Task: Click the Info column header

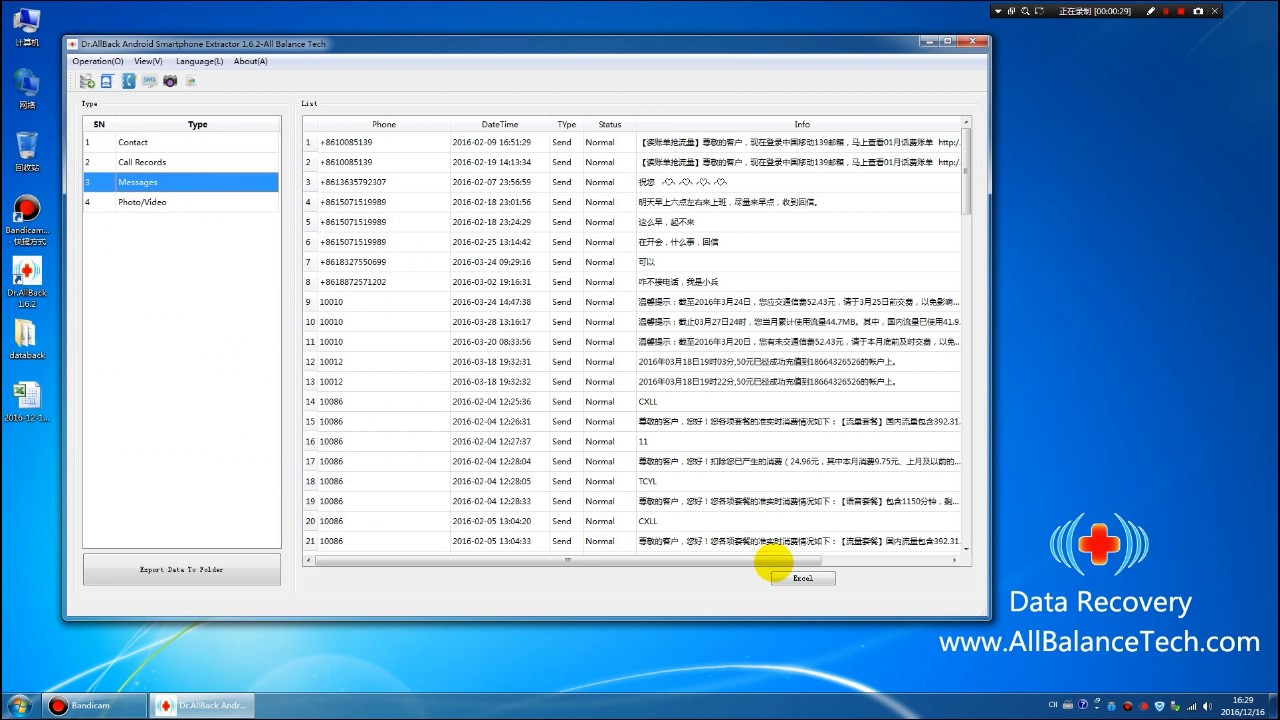Action: tap(802, 124)
